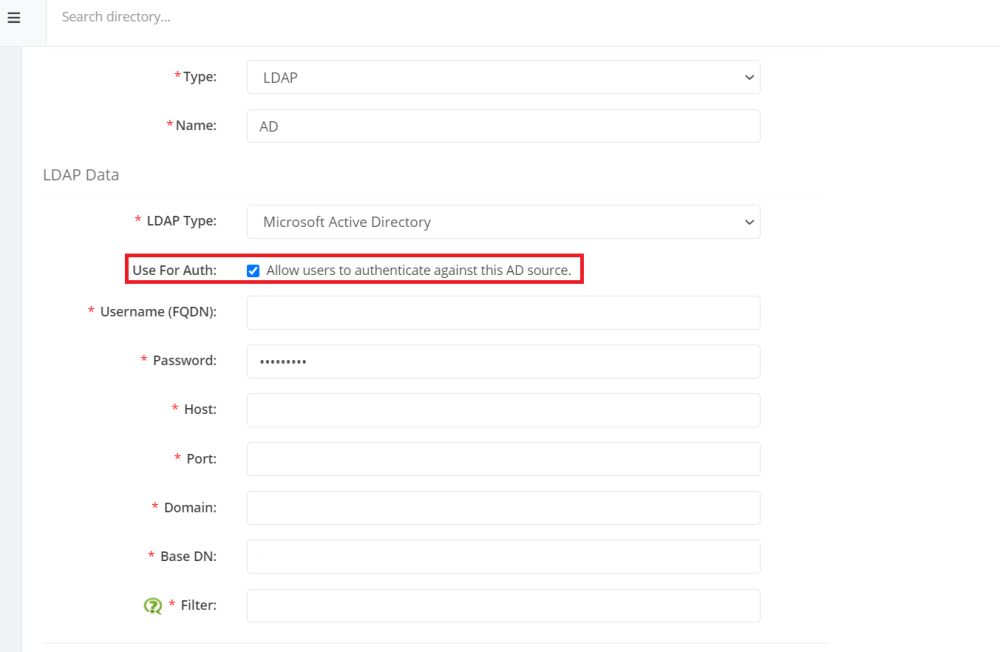Focus the Username (FQDN) input field
Image resolution: width=1000 pixels, height=652 pixels.
(503, 312)
